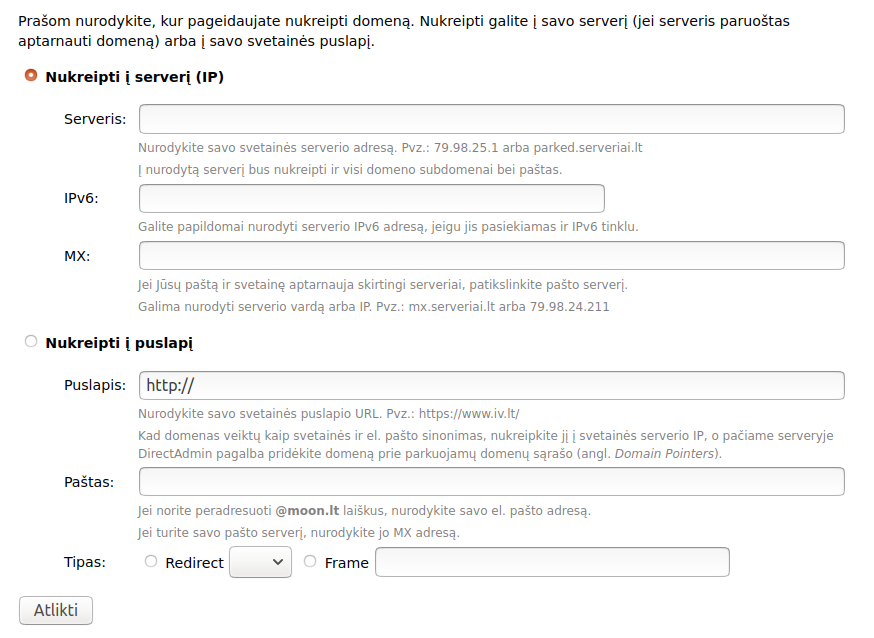Click the 'Puslapis:' field label

[x=95, y=385]
